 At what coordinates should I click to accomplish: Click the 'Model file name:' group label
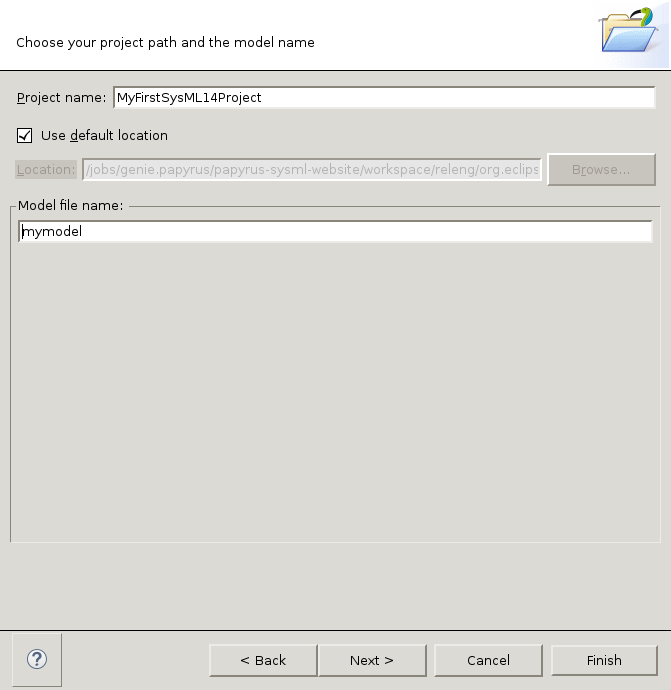[70, 206]
